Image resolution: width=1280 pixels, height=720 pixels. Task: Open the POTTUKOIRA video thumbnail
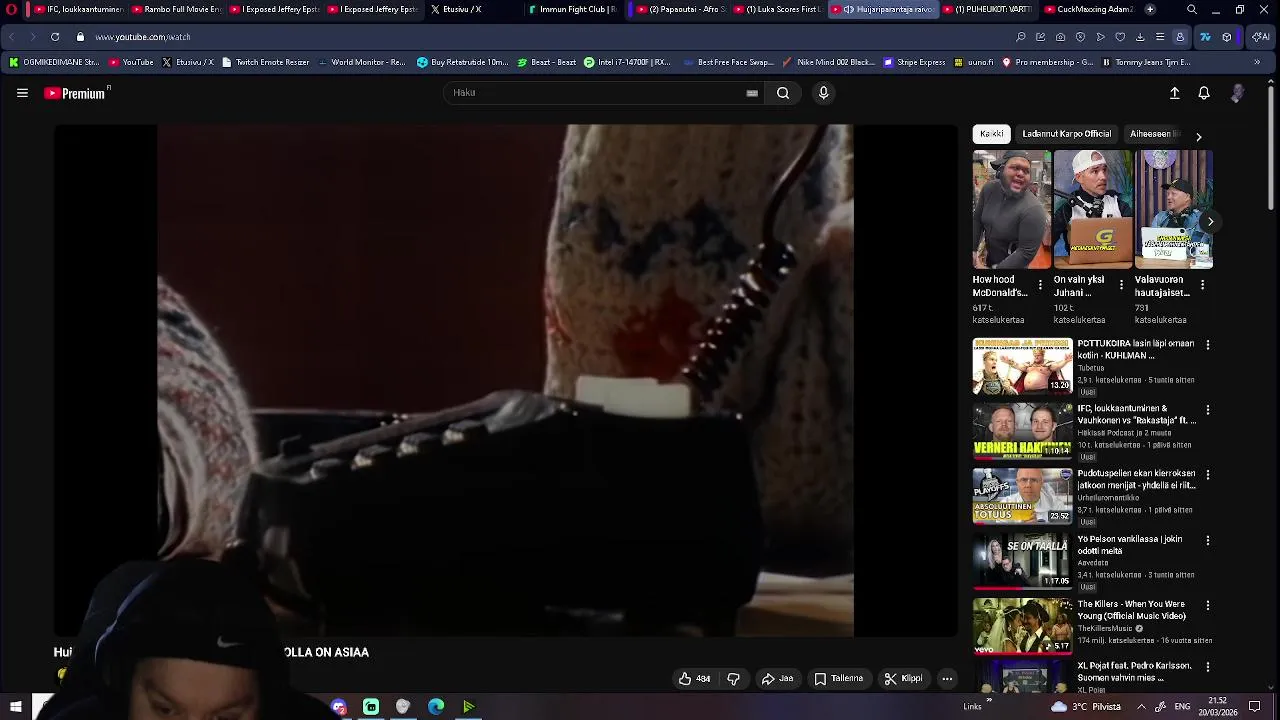click(1022, 366)
